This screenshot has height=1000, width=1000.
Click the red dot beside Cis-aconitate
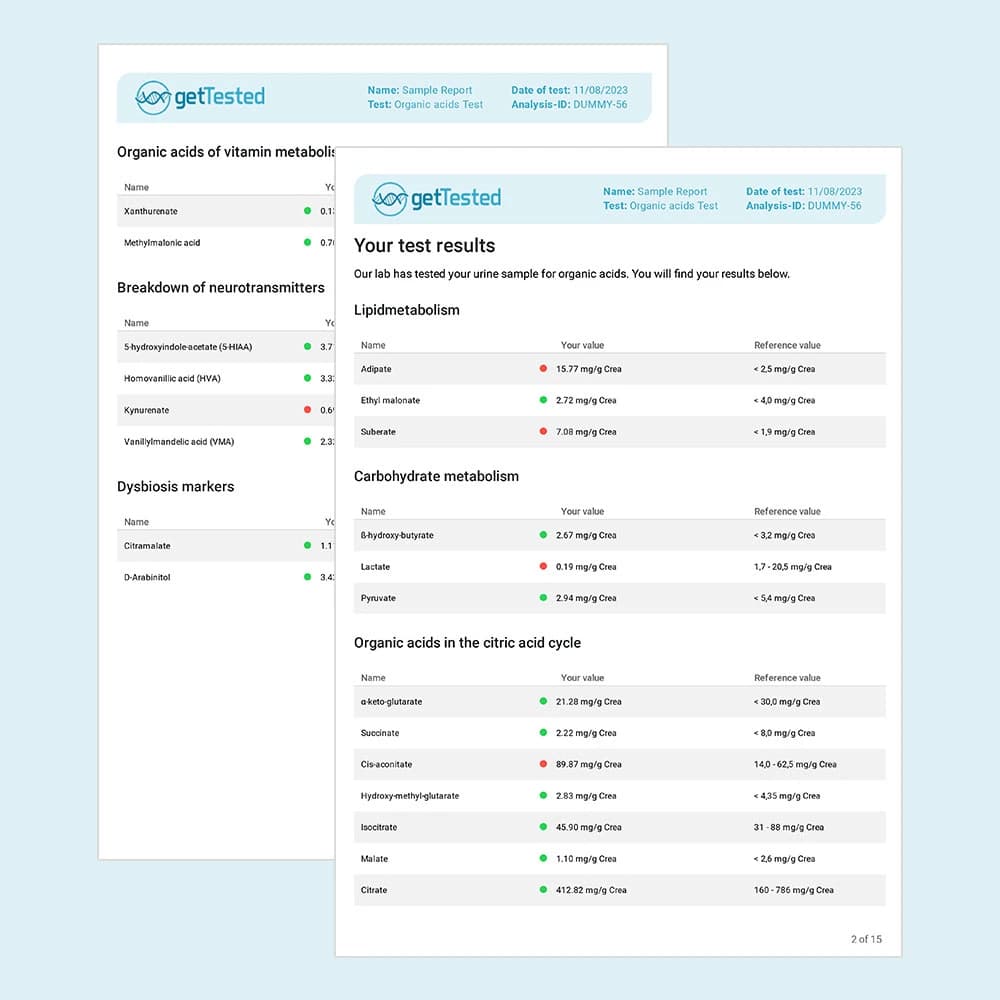[543, 764]
